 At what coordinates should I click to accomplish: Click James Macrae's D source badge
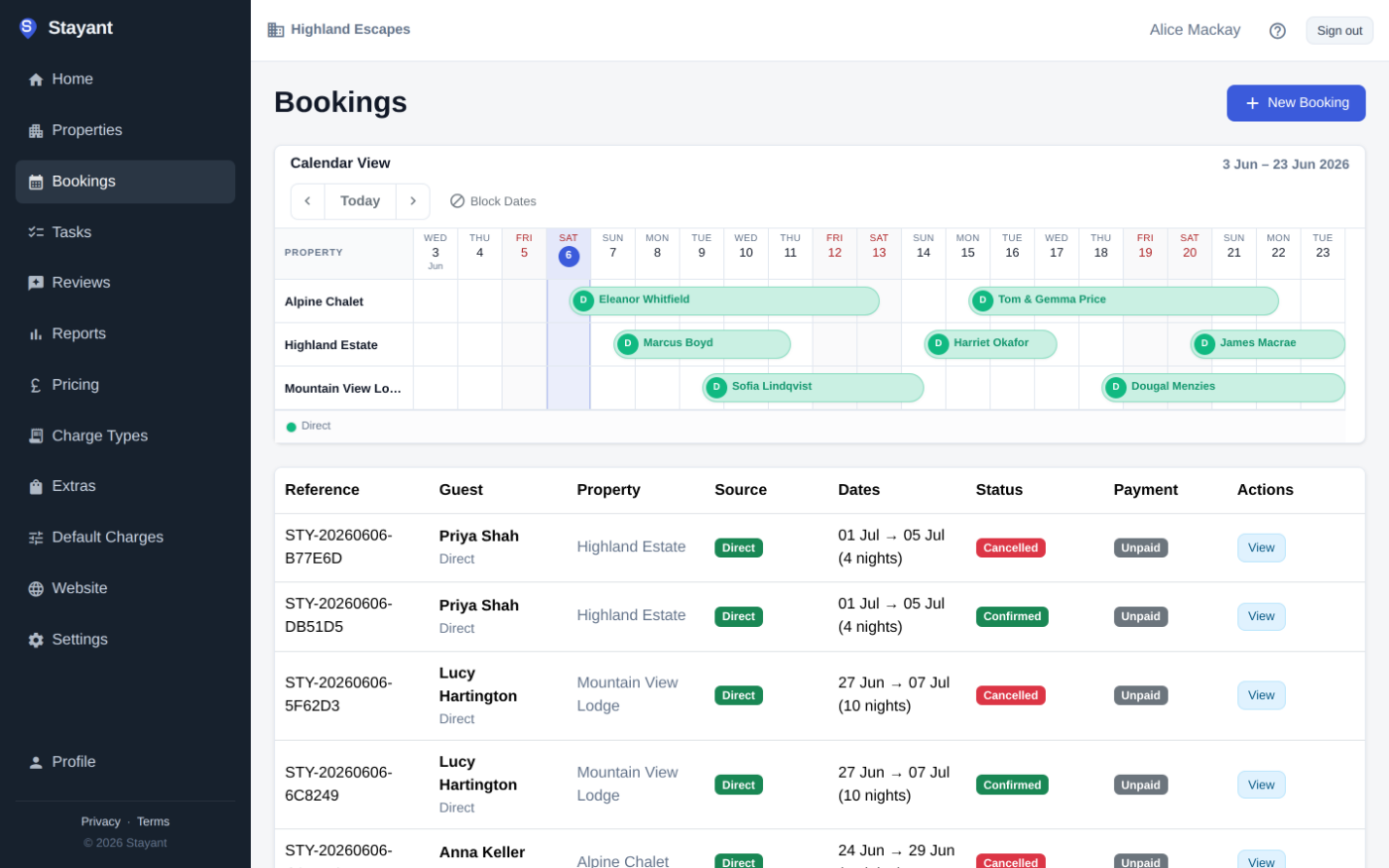tap(1204, 344)
